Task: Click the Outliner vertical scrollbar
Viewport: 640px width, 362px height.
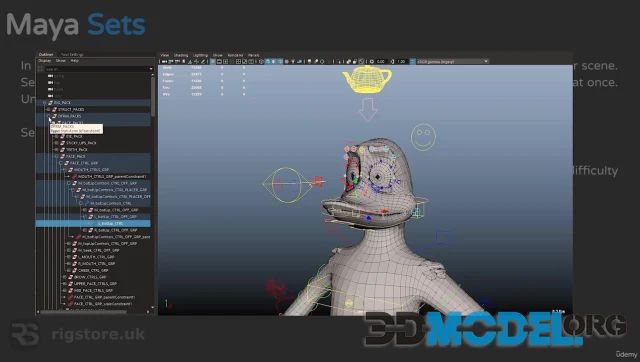Action: tap(153, 96)
